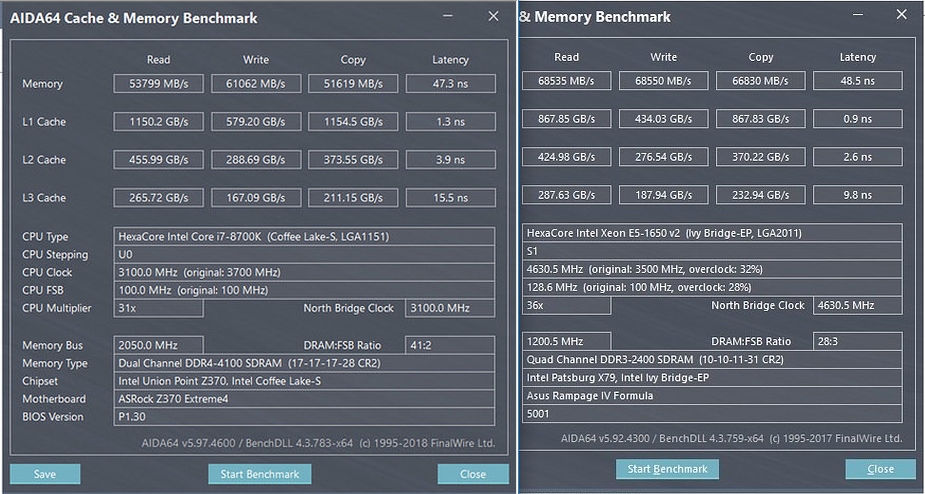
Task: Click the Asus Rampage IV Formula field
Action: click(712, 395)
